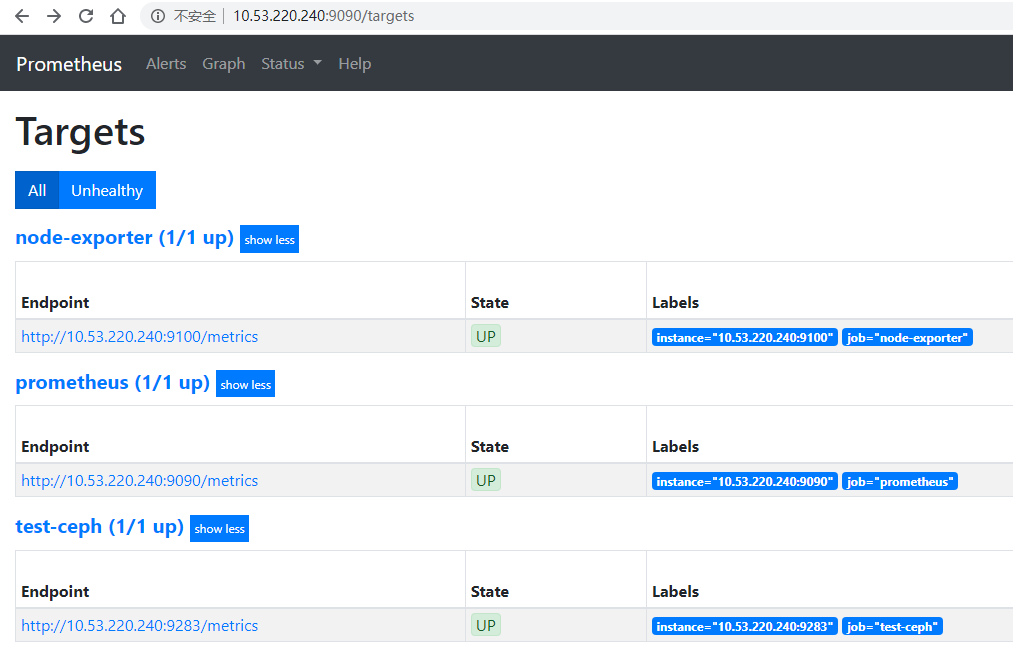
Task: Select the All targets filter
Action: (x=37, y=190)
